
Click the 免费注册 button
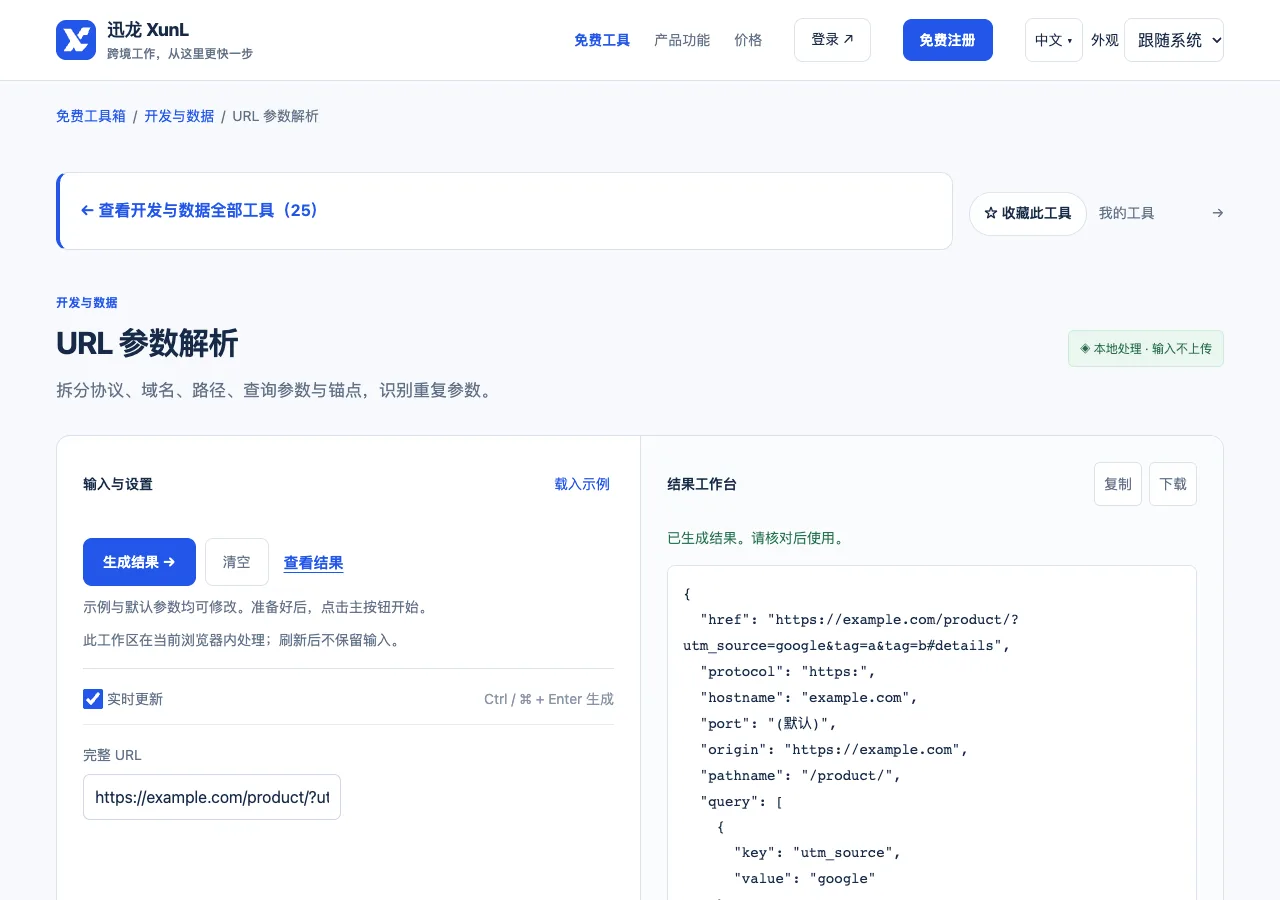point(947,40)
